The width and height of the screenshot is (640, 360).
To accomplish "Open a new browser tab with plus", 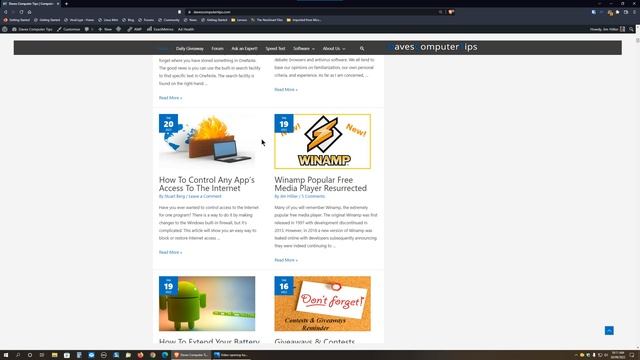I will click(66, 4).
